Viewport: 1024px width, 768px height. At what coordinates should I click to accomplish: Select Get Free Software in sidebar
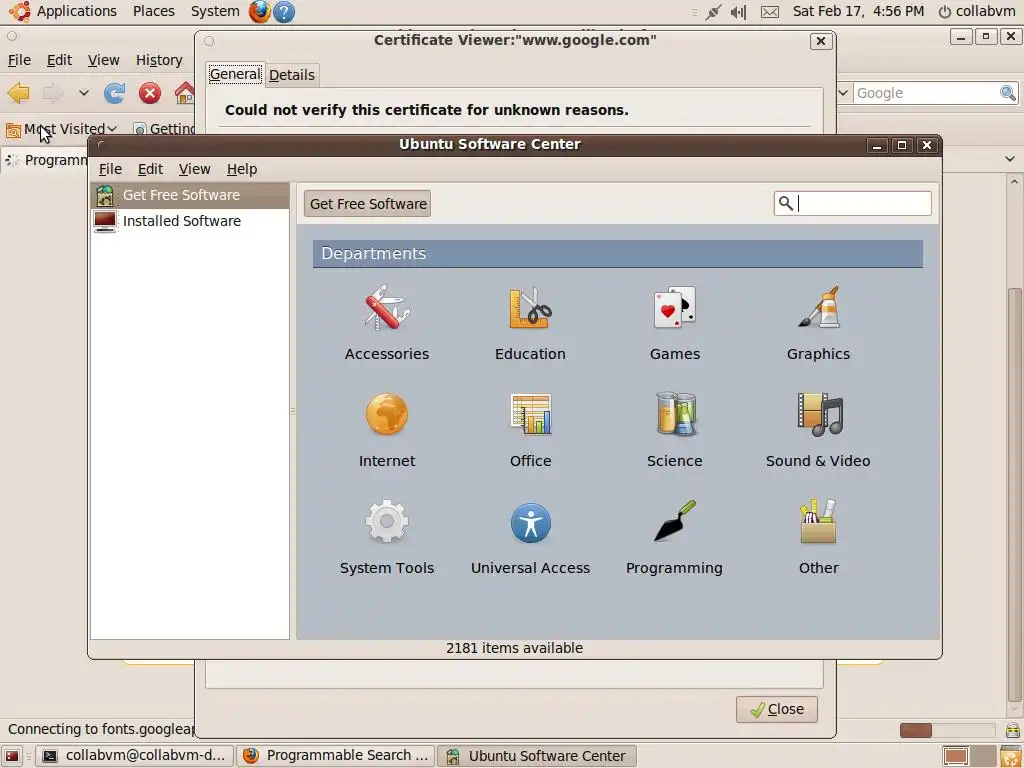189,195
